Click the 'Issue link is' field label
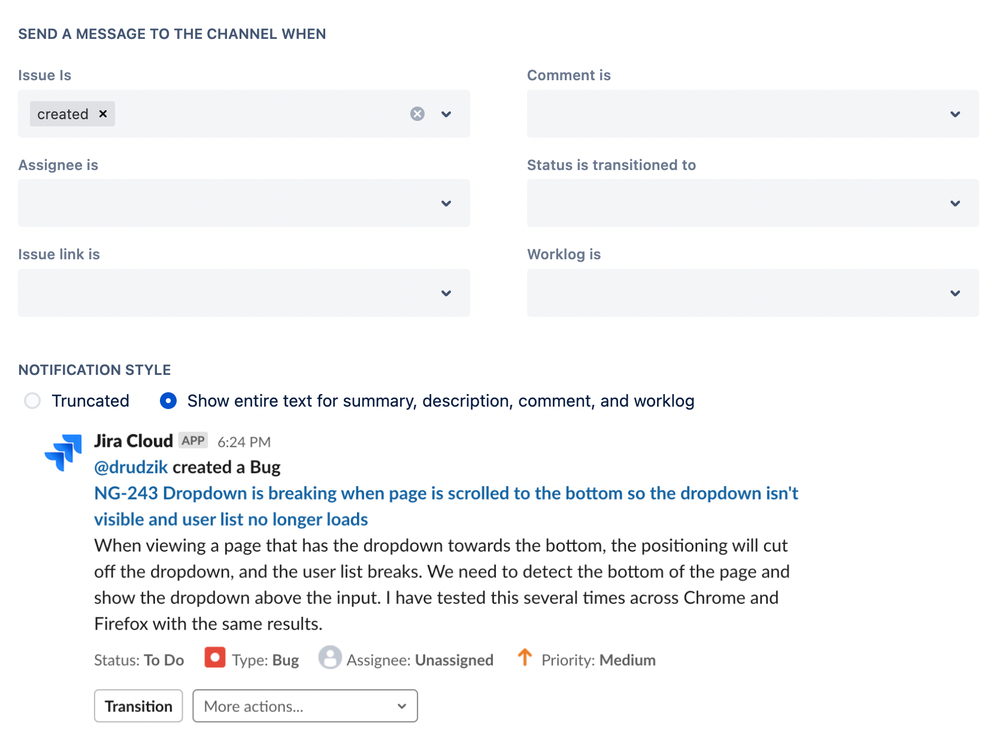 tap(59, 254)
